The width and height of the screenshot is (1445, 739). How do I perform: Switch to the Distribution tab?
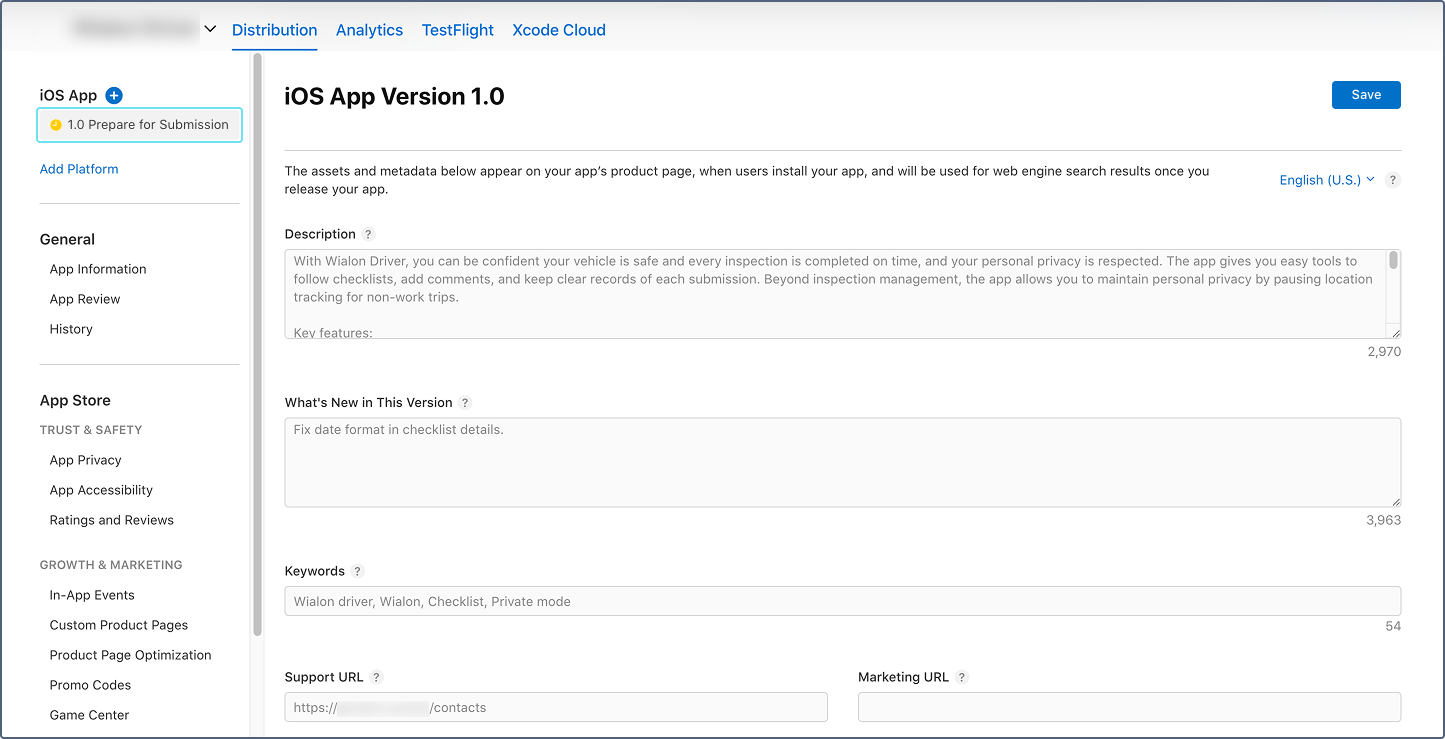pyautogui.click(x=275, y=30)
